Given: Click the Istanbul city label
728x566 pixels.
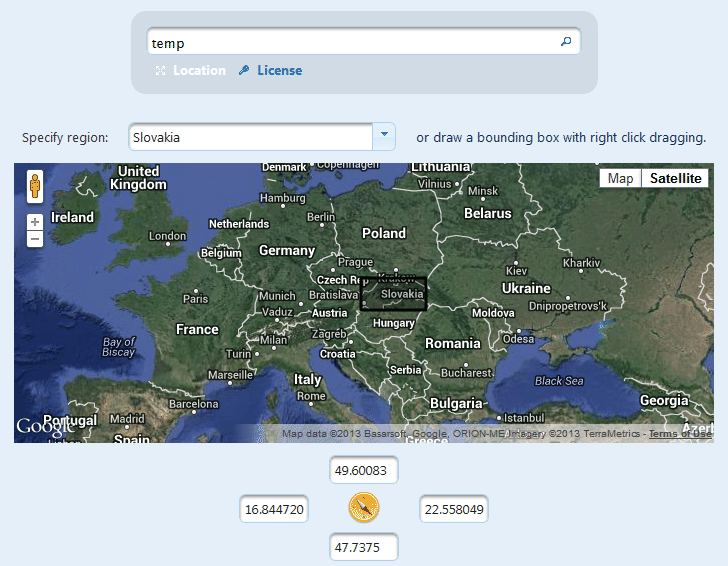Looking at the screenshot, I should (524, 418).
